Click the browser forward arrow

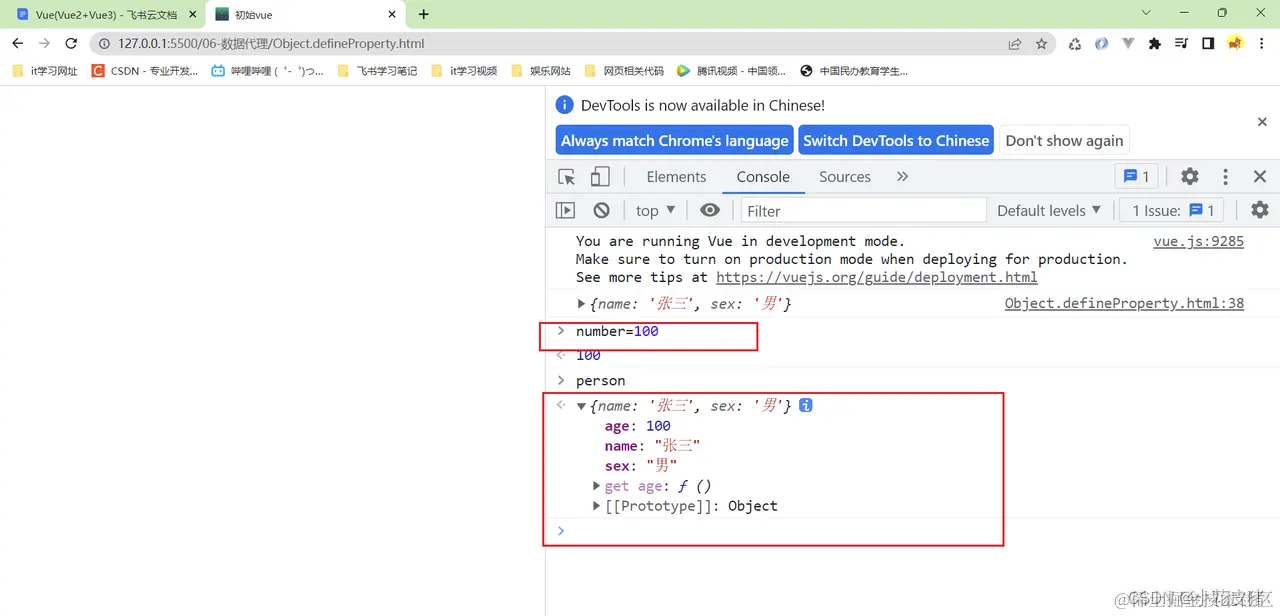click(x=44, y=44)
